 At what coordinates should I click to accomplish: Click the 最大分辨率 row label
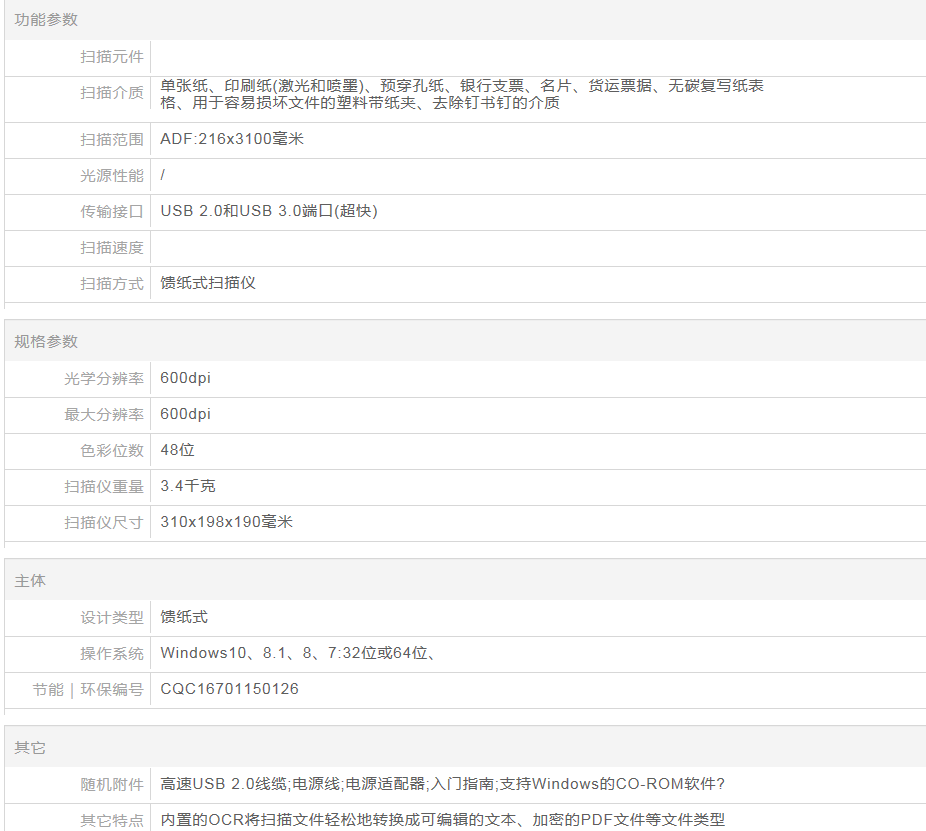coord(104,415)
